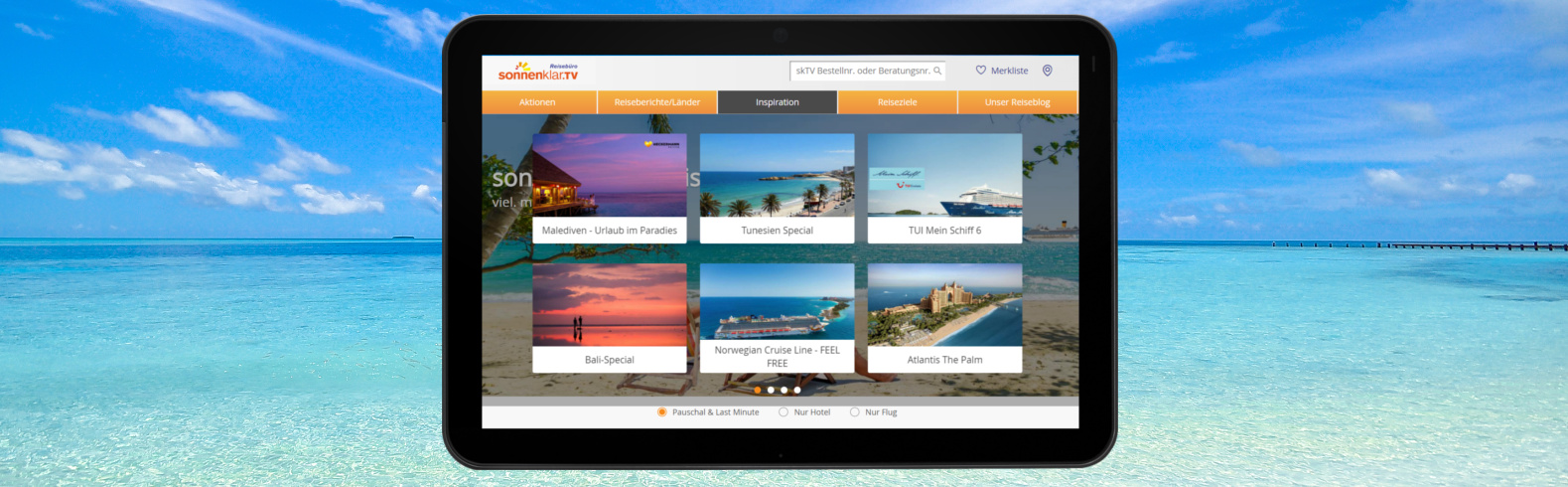
Task: Open Unser Reiseblog menu item
Action: point(1017,102)
